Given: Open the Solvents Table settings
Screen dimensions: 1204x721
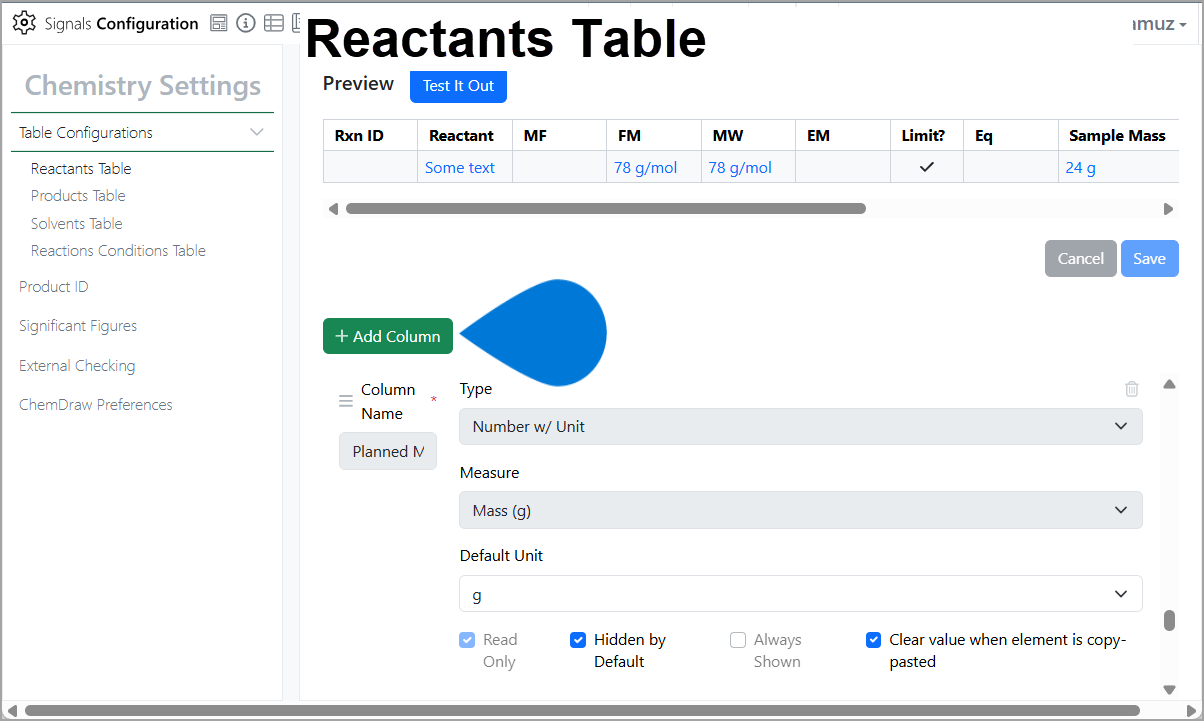Looking at the screenshot, I should click(x=75, y=223).
